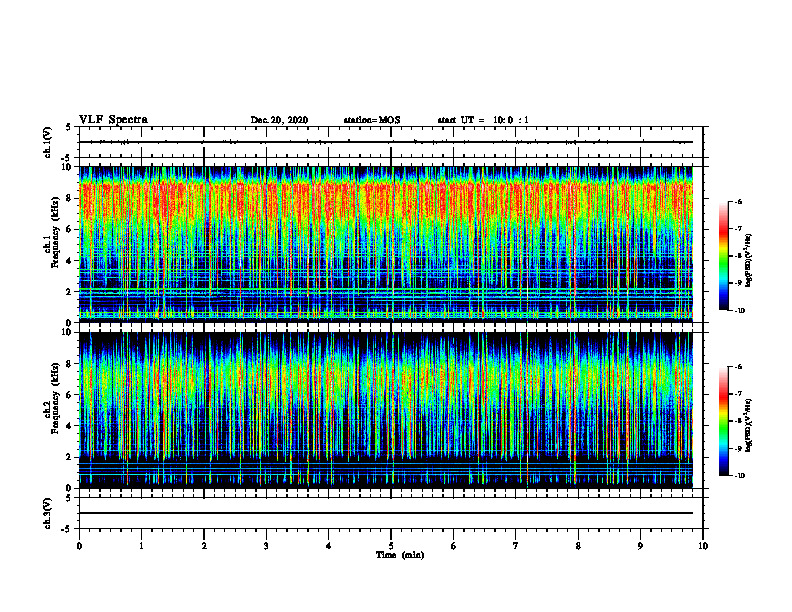
Task: Click the ch.1 color bar axis title
Action: pos(749,261)
